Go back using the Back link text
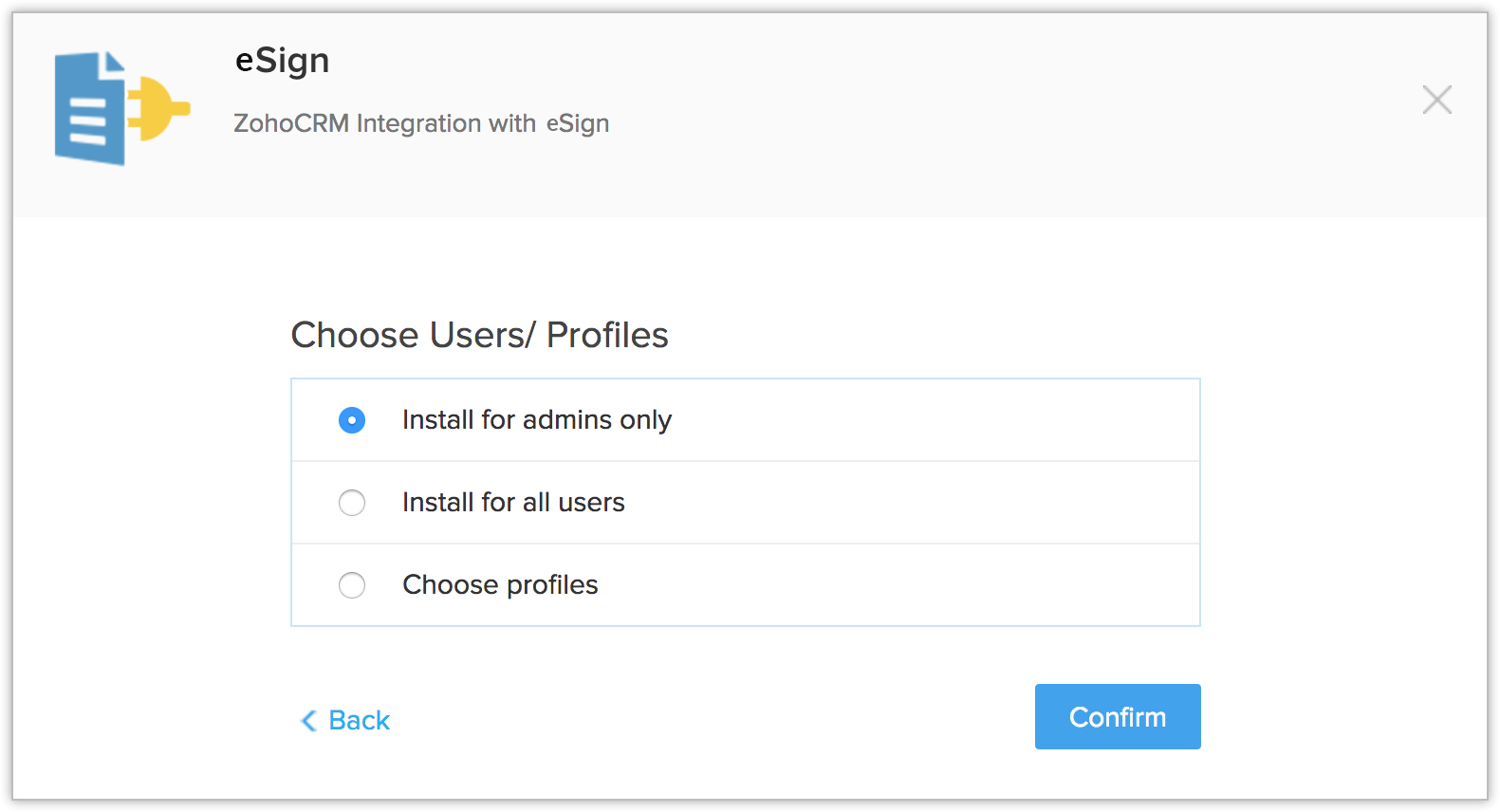Screen dimensions: 1500x812 pos(359,721)
